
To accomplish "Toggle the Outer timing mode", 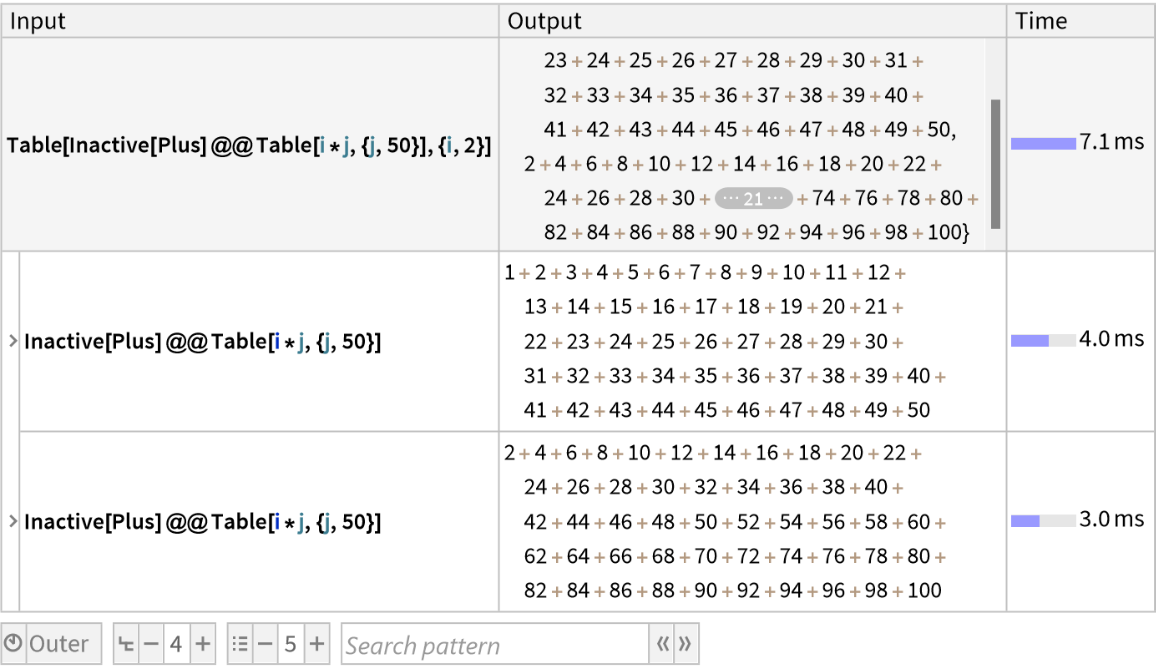I will pos(58,644).
